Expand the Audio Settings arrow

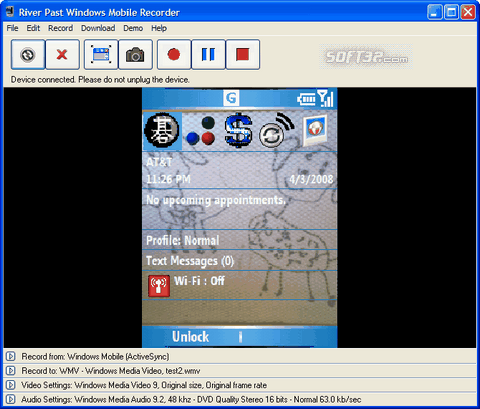[x=10, y=399]
